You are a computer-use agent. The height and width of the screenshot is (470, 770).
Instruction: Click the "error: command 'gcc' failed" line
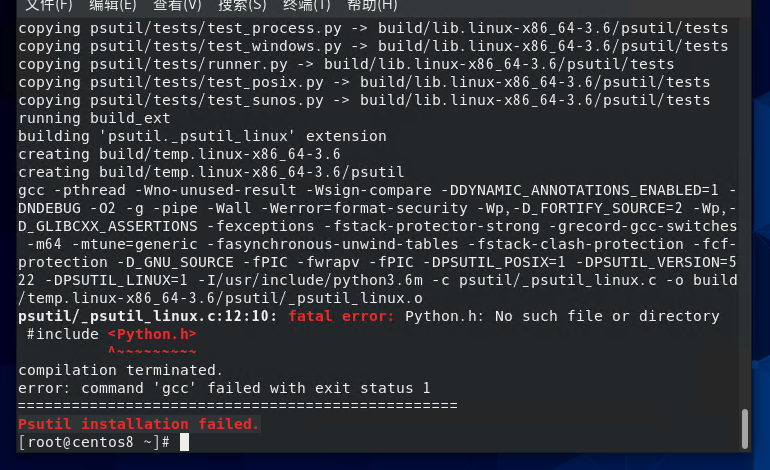(x=224, y=388)
